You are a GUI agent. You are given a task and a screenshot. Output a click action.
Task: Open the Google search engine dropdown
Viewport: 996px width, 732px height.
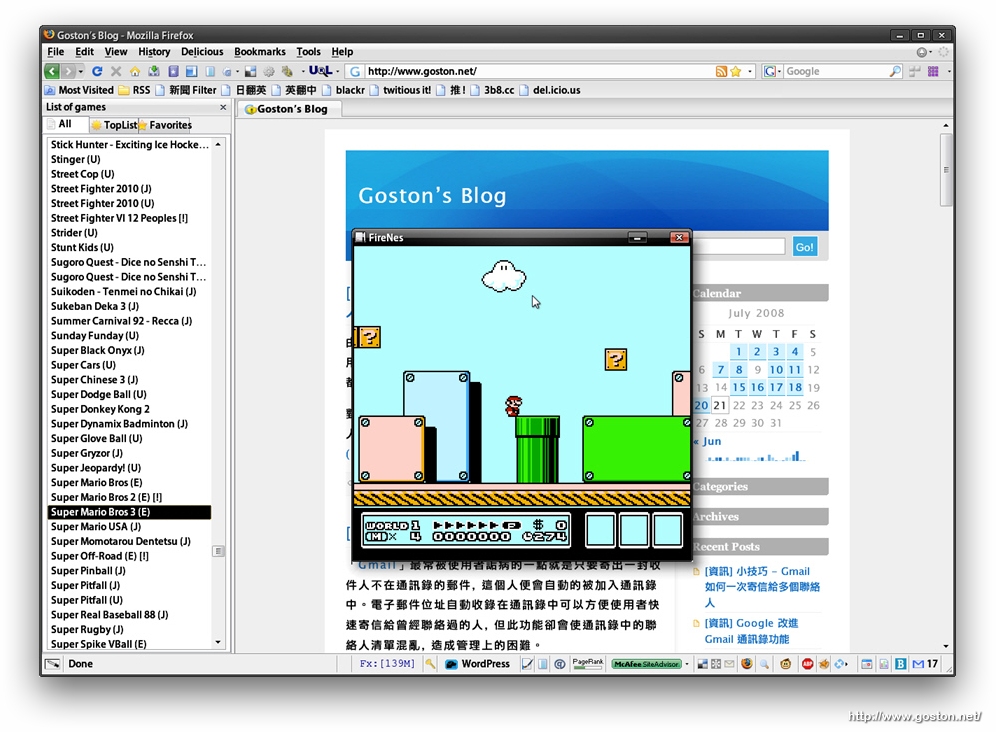point(773,71)
